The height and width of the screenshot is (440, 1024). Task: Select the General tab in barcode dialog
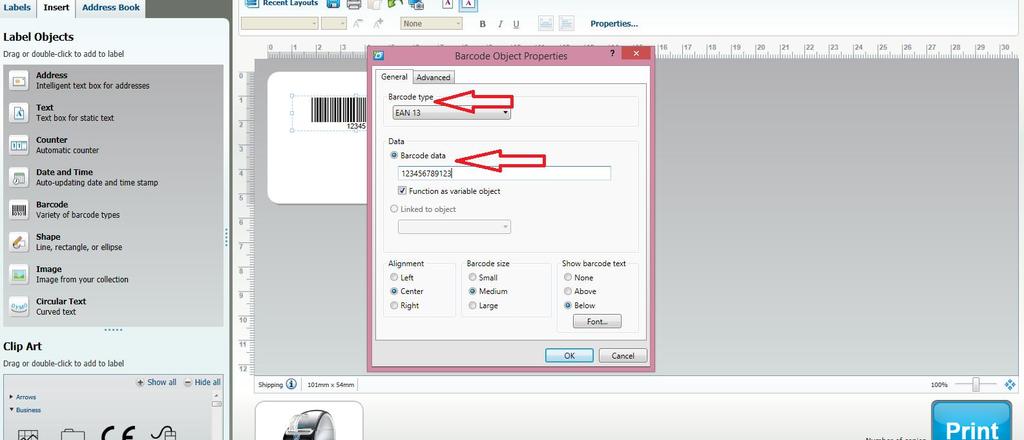[394, 76]
